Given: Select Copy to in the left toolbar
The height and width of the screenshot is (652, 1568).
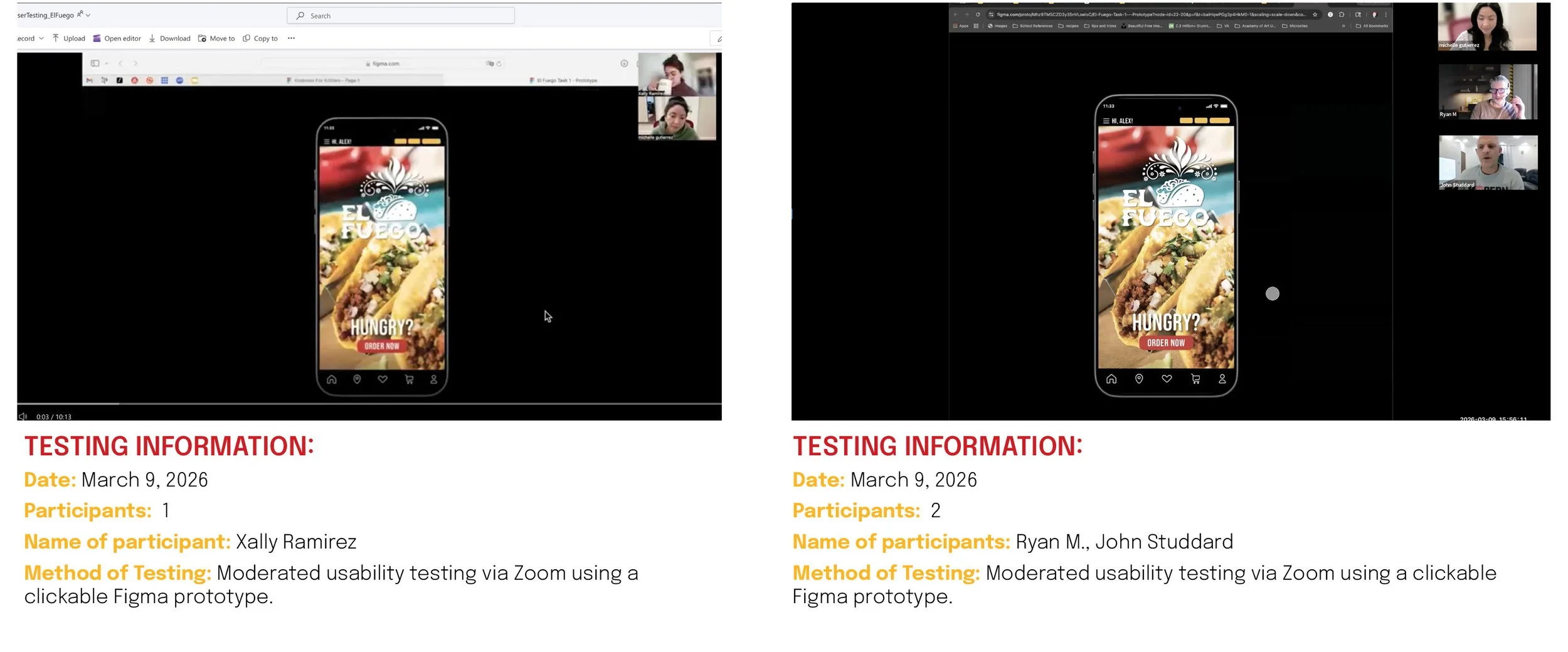Looking at the screenshot, I should click(260, 38).
